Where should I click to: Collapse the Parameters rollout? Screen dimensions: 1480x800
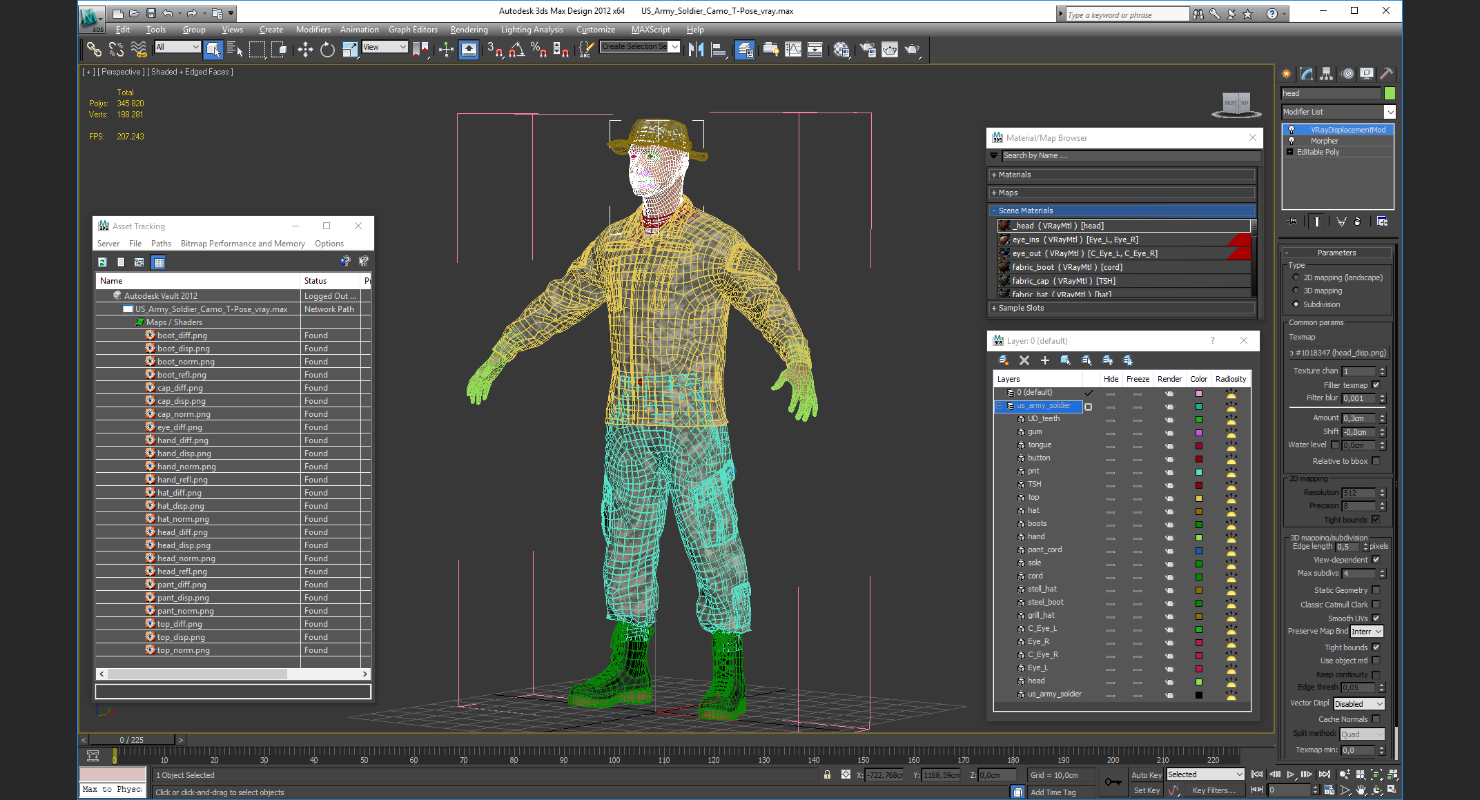1337,253
